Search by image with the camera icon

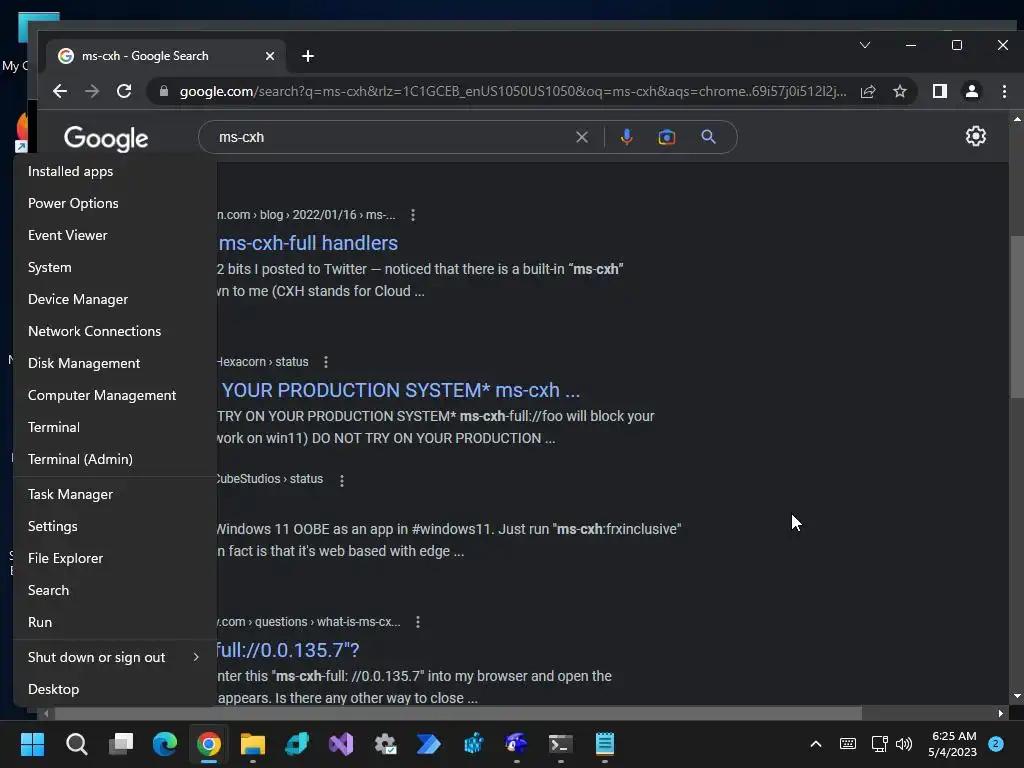(667, 137)
